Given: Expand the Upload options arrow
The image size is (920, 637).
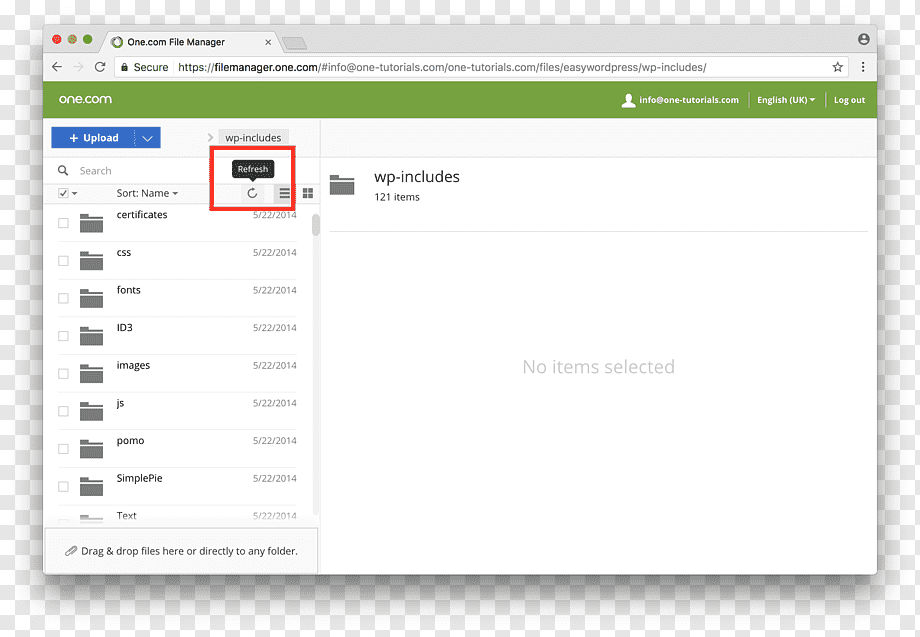Looking at the screenshot, I should tap(148, 138).
